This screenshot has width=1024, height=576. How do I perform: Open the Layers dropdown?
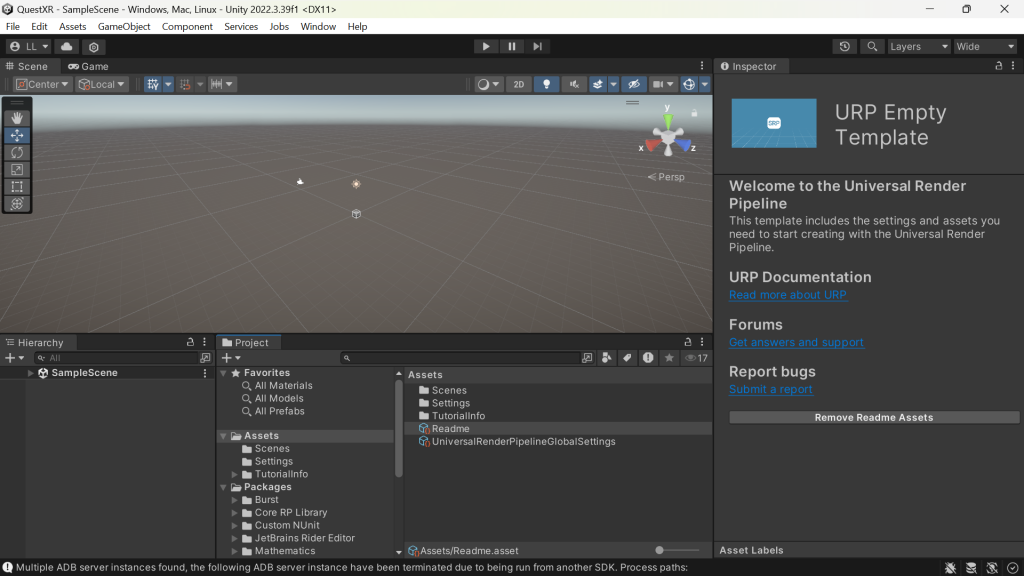[918, 46]
